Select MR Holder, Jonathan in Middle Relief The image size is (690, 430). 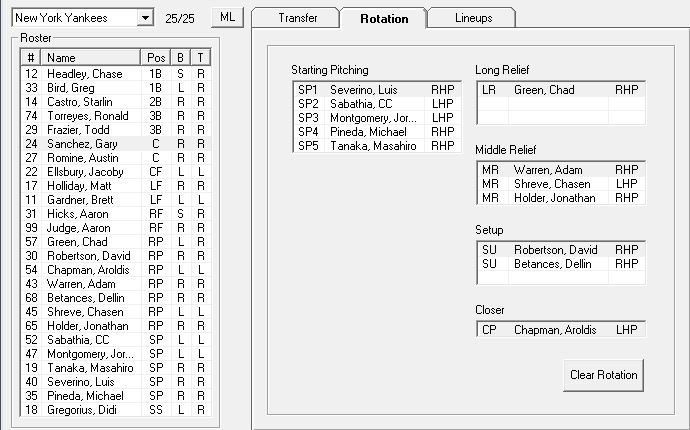tap(561, 198)
